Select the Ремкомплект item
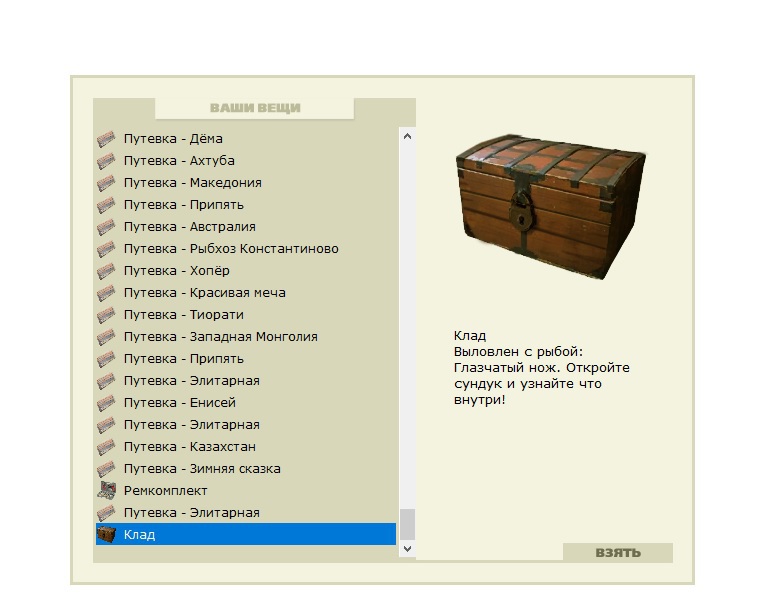Viewport: 768px width, 614px height. (246, 491)
